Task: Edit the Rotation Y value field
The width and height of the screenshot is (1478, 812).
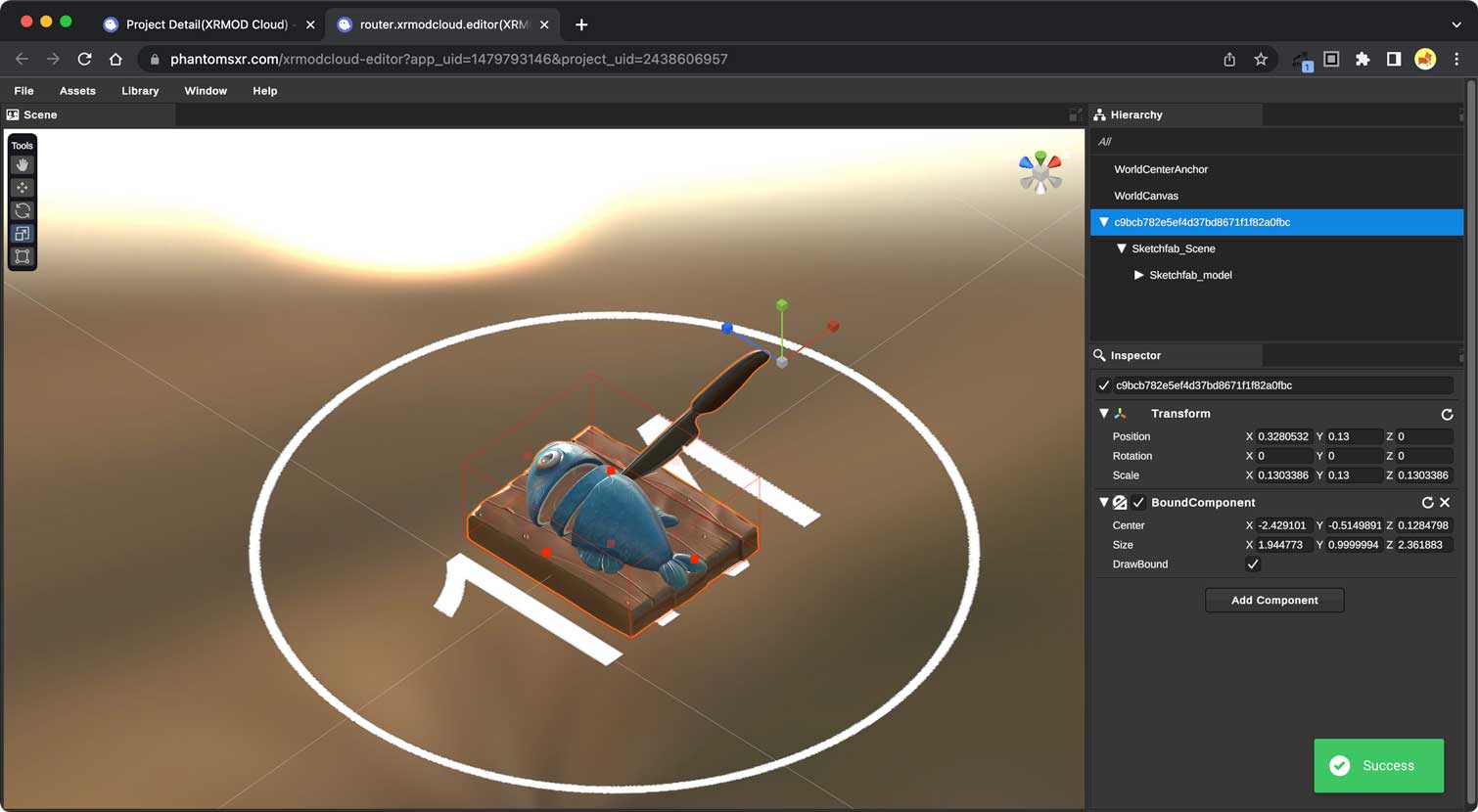Action: coord(1354,456)
